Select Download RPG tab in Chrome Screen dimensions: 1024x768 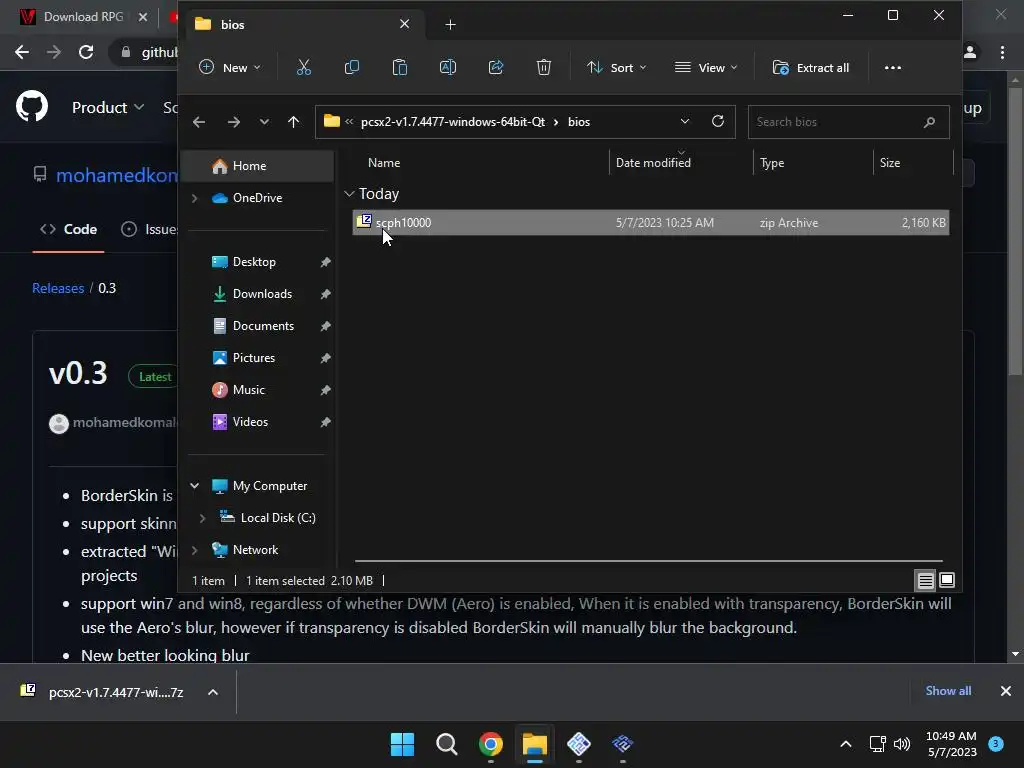pyautogui.click(x=84, y=17)
